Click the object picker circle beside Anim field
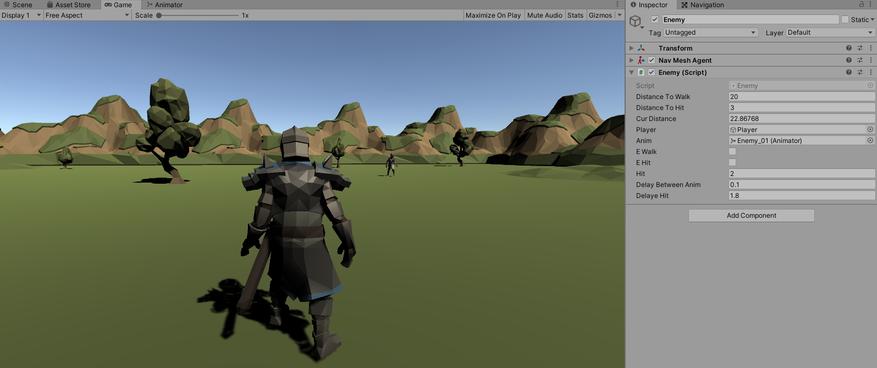Image resolution: width=877 pixels, height=368 pixels. coord(870,141)
